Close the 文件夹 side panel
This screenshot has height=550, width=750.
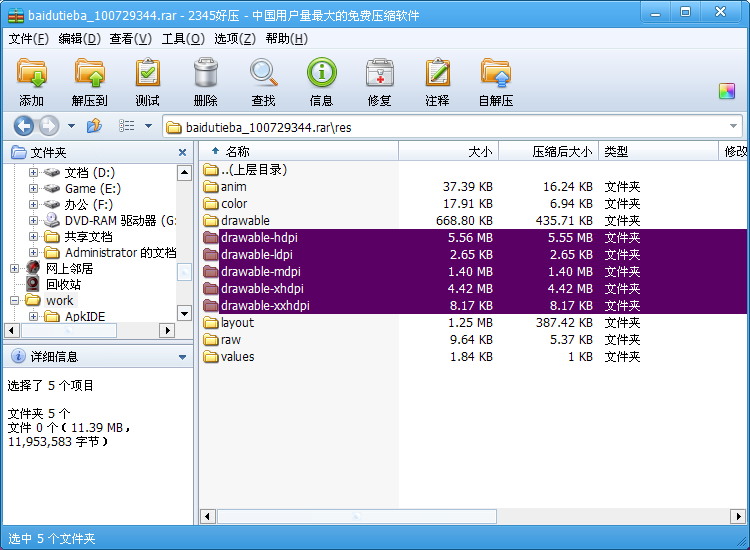click(182, 153)
